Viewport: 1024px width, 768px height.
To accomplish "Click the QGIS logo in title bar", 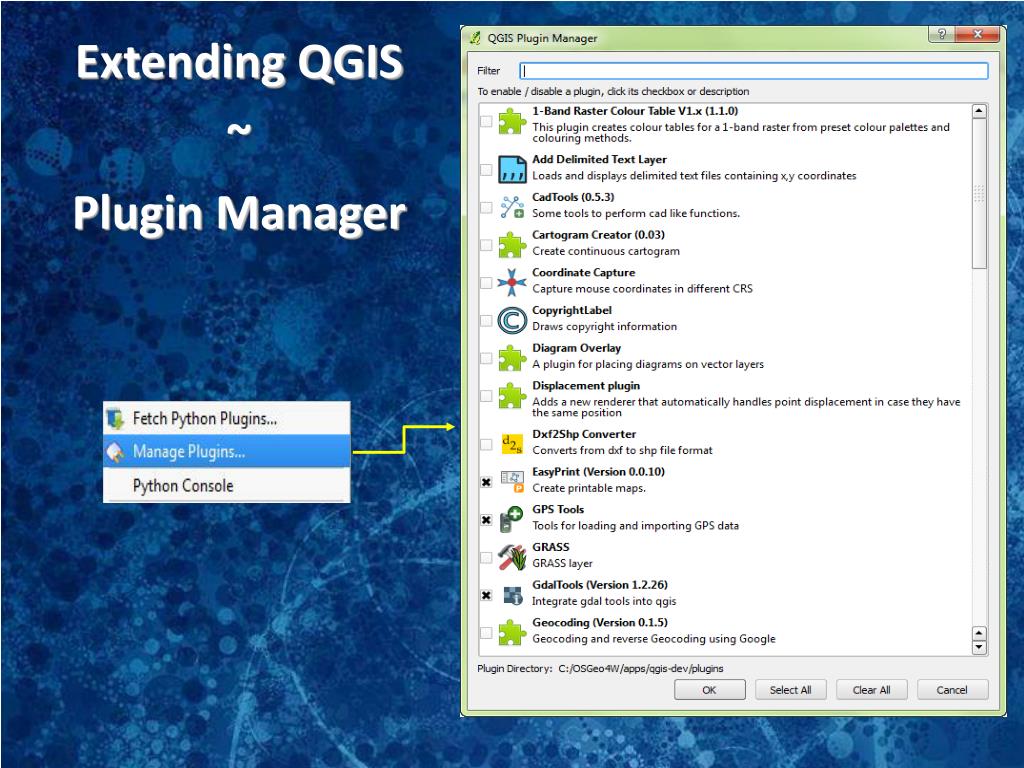I will [x=475, y=38].
